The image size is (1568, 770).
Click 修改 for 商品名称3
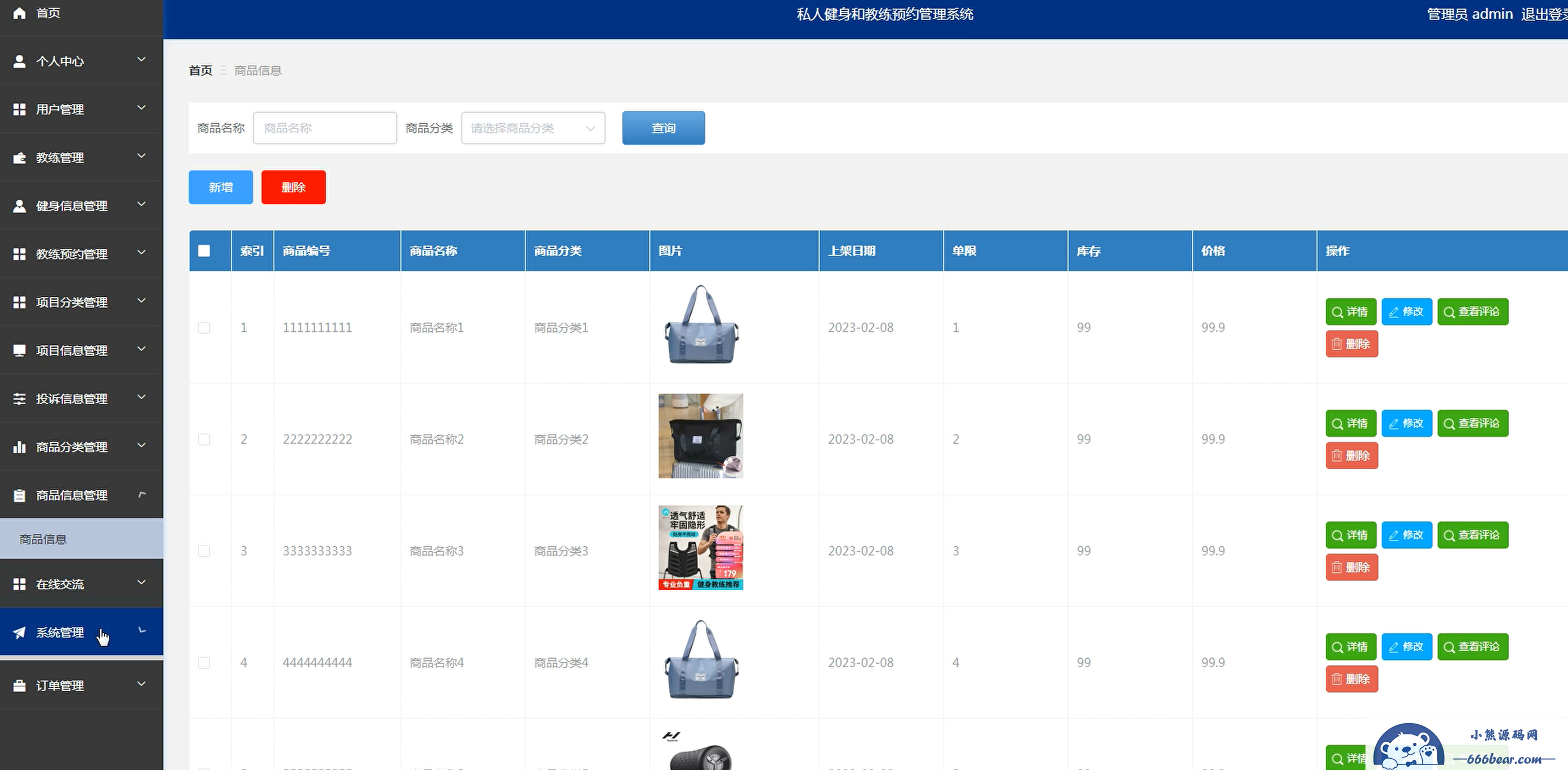tap(1407, 535)
